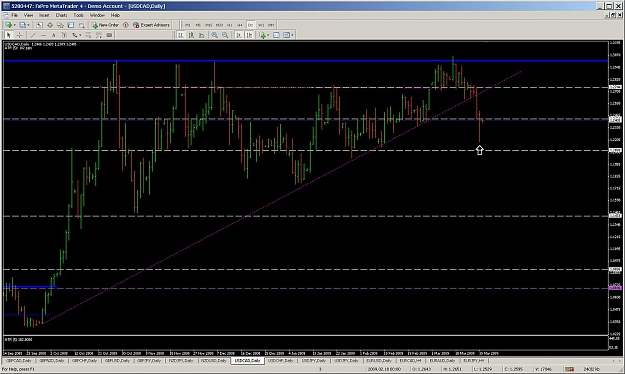625x374 pixels.
Task: Expand the Profiles dropdown arrow
Action: pyautogui.click(x=28, y=25)
